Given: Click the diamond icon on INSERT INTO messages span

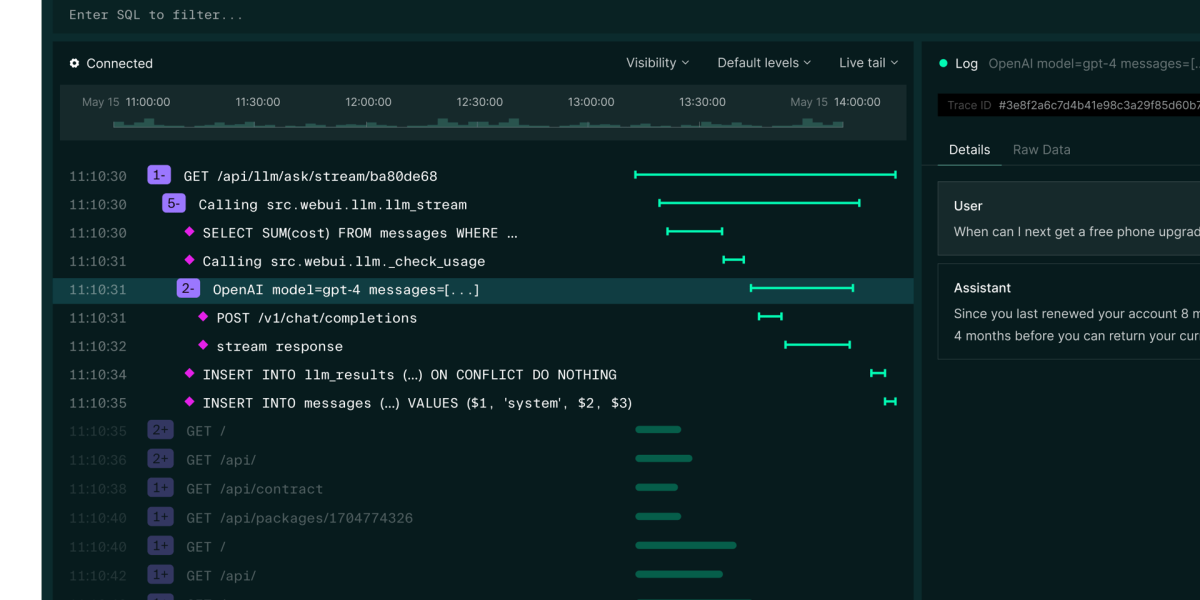Looking at the screenshot, I should point(188,403).
